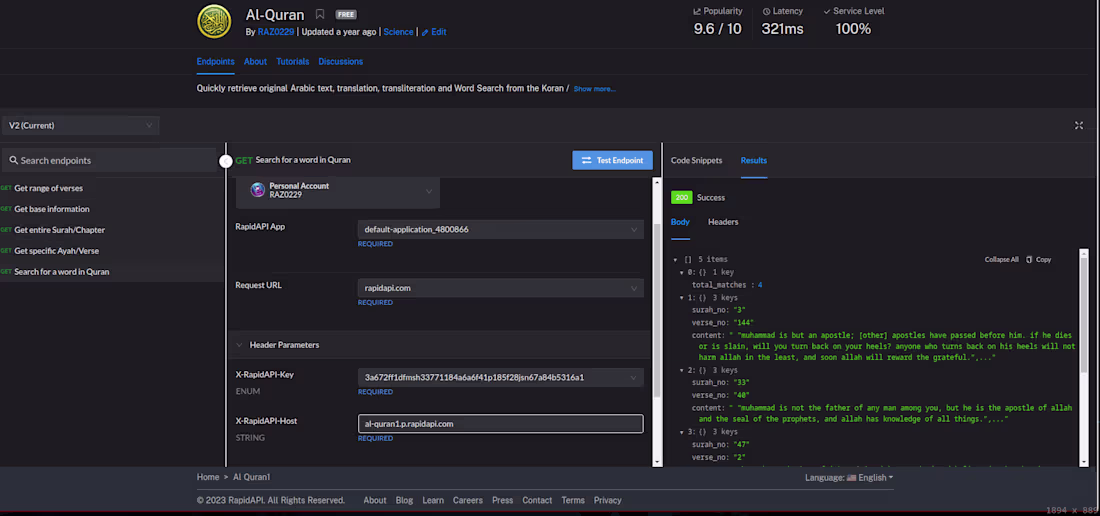Open the Tutorials tab

(x=292, y=62)
